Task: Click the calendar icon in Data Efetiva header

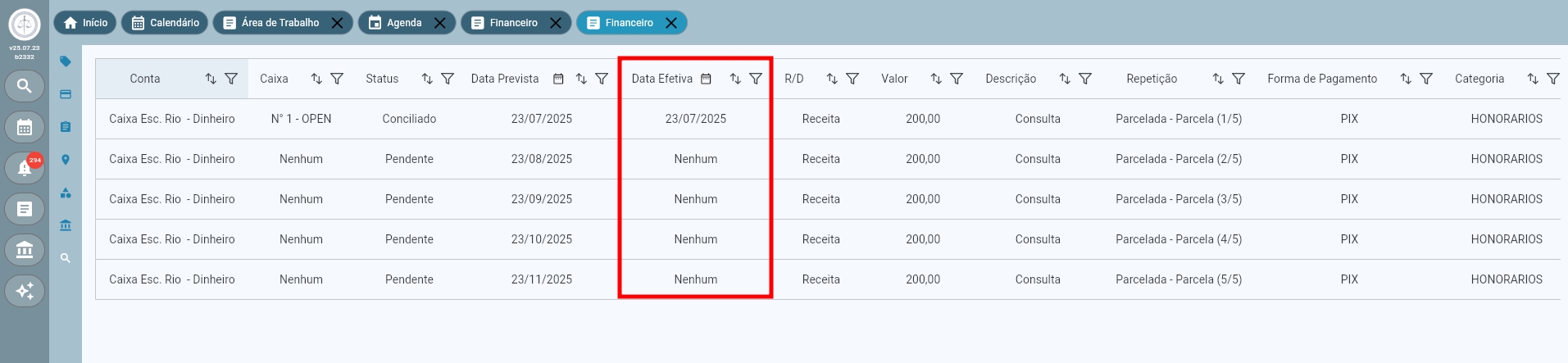Action: [706, 79]
